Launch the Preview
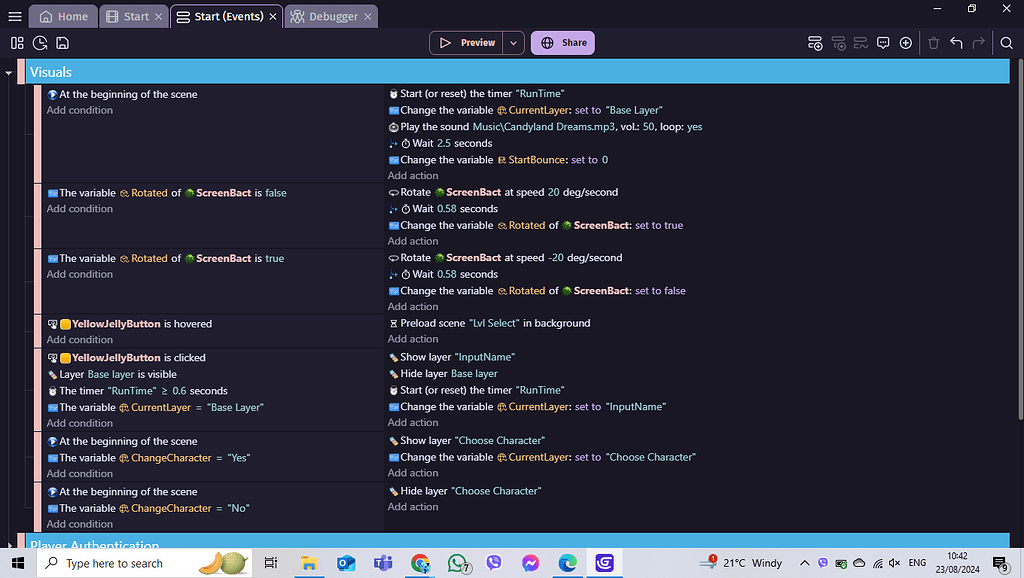1024x578 pixels. tap(466, 43)
